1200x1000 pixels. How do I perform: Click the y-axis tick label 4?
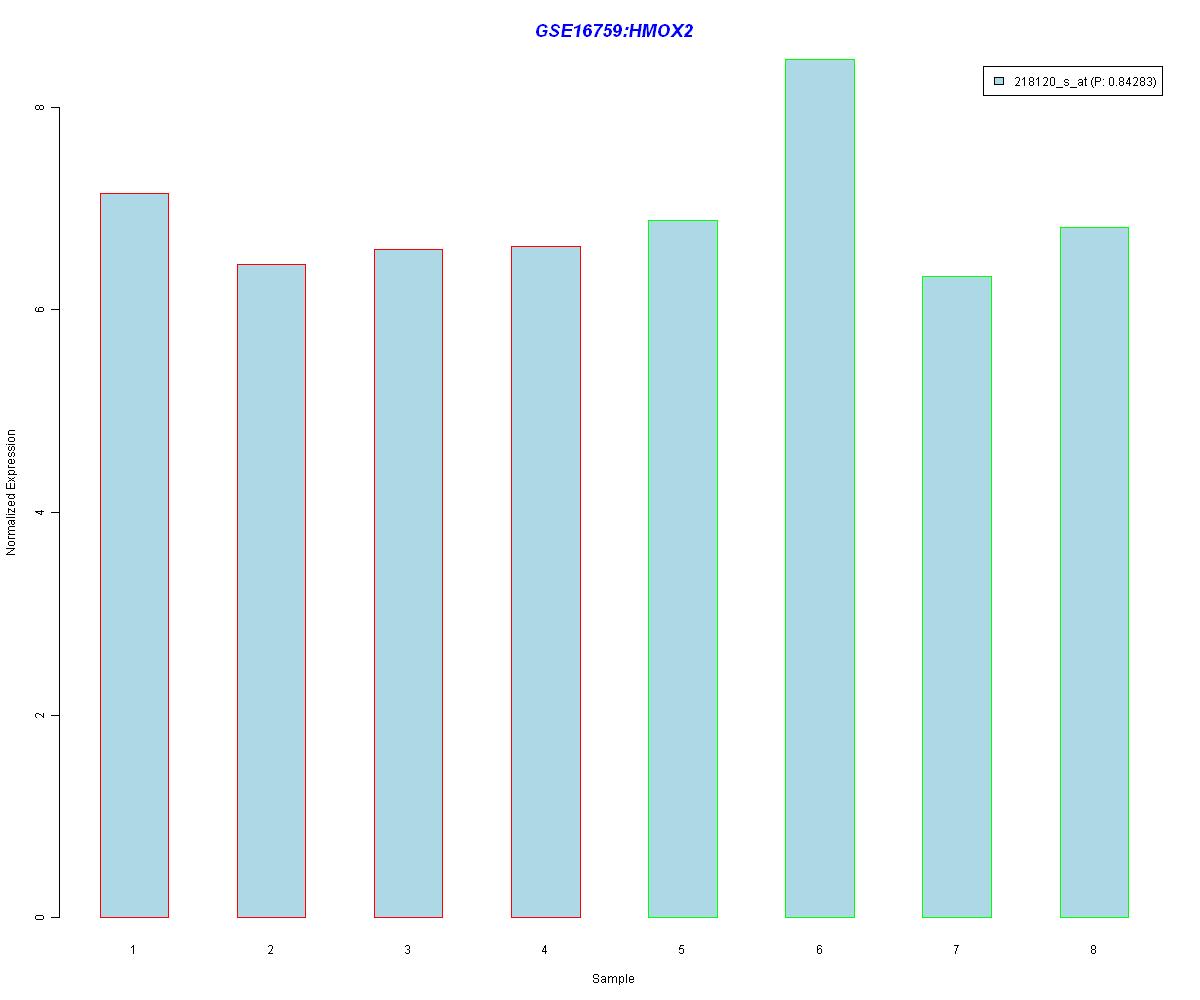41,512
